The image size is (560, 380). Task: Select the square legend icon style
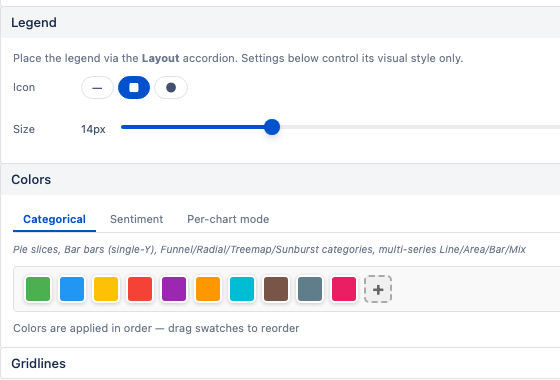coord(134,88)
